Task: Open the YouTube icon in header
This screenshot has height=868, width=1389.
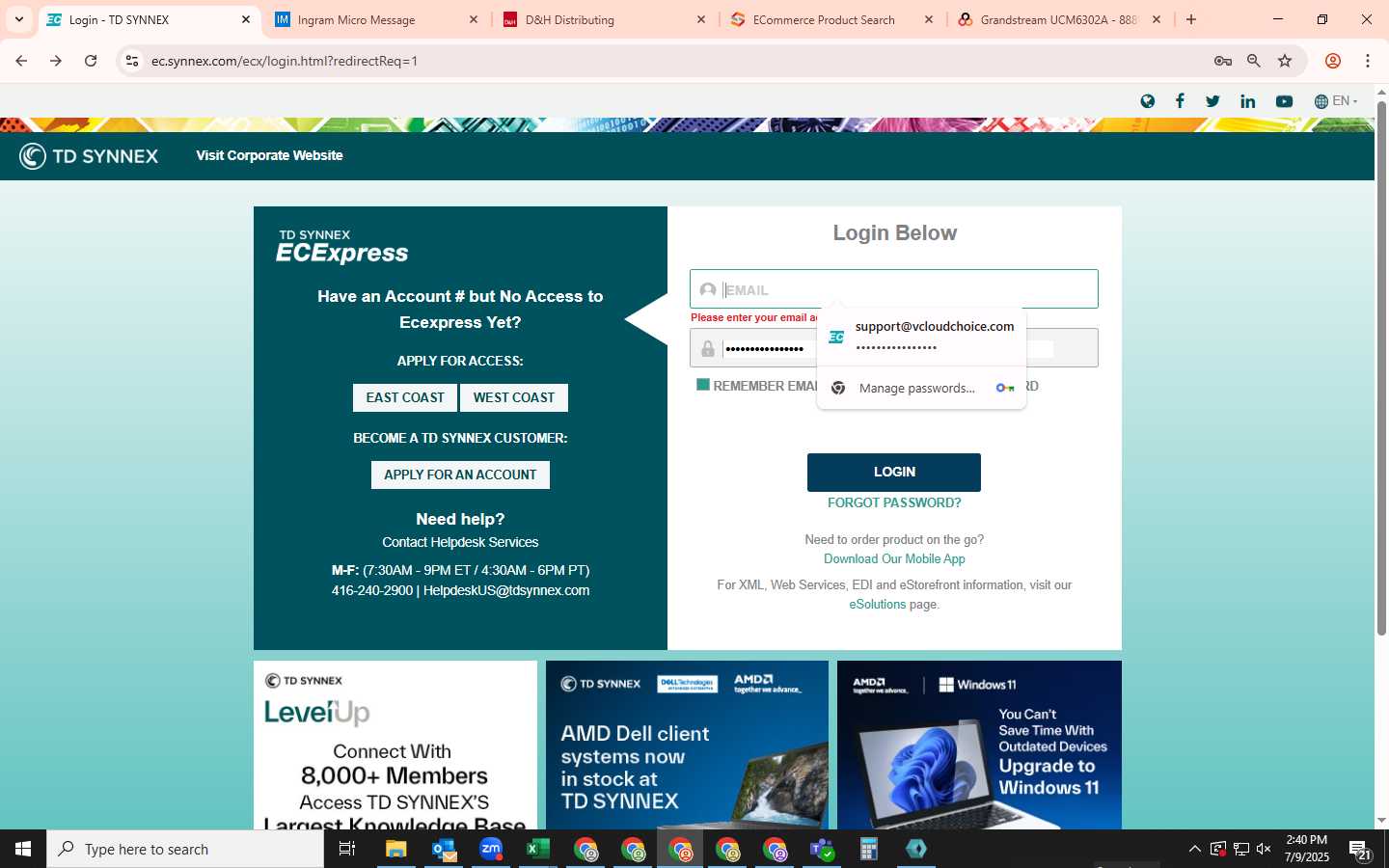Action: click(x=1284, y=101)
